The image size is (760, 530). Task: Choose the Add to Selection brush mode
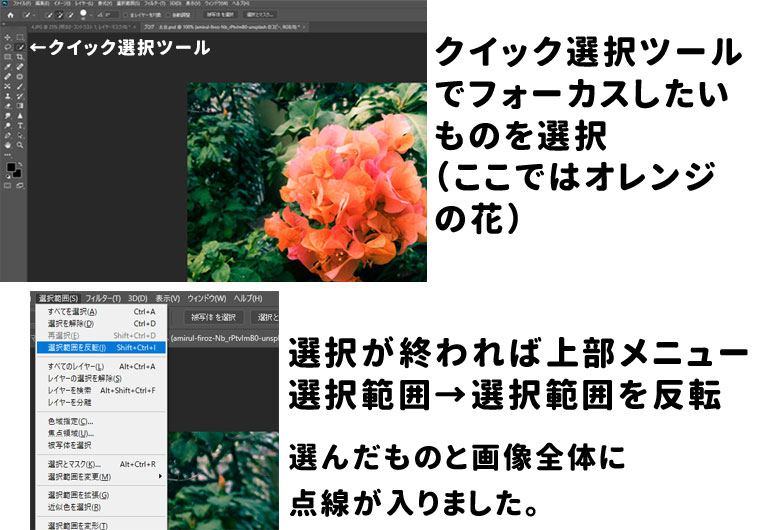point(60,15)
